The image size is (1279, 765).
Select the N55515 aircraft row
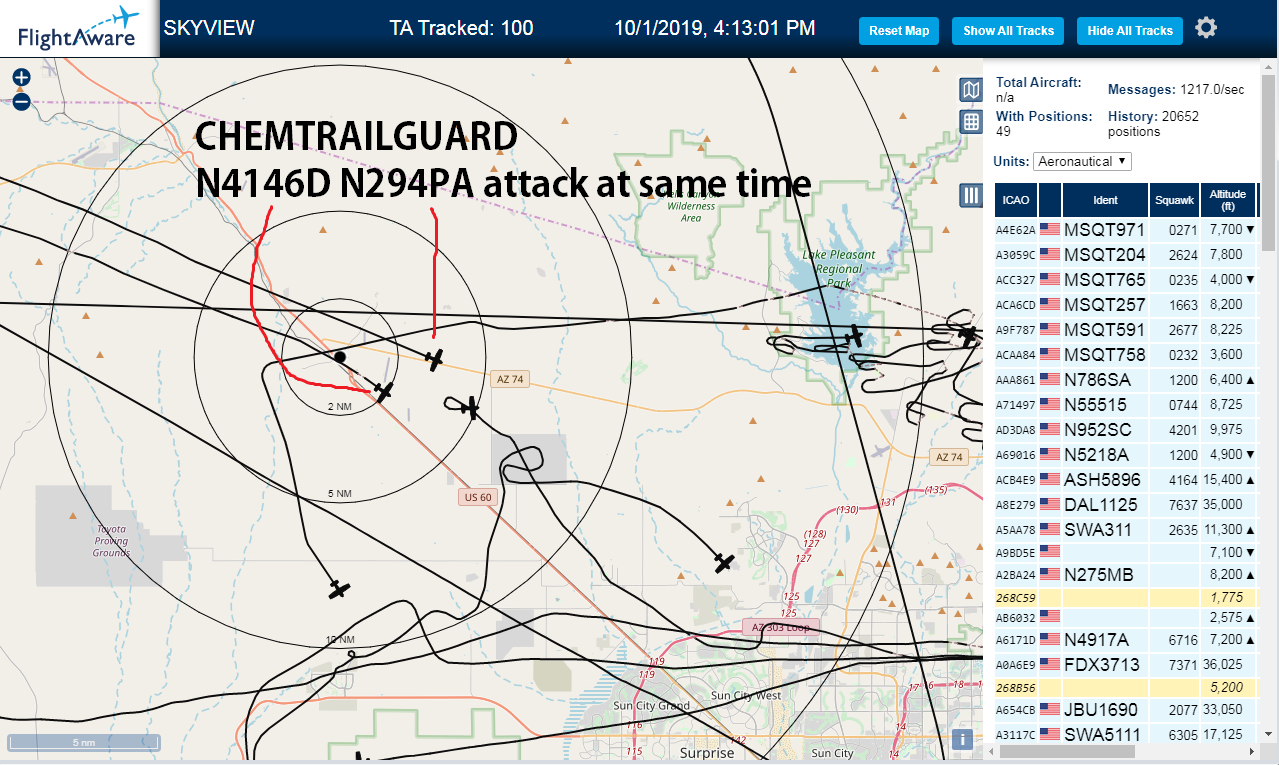(x=1126, y=405)
